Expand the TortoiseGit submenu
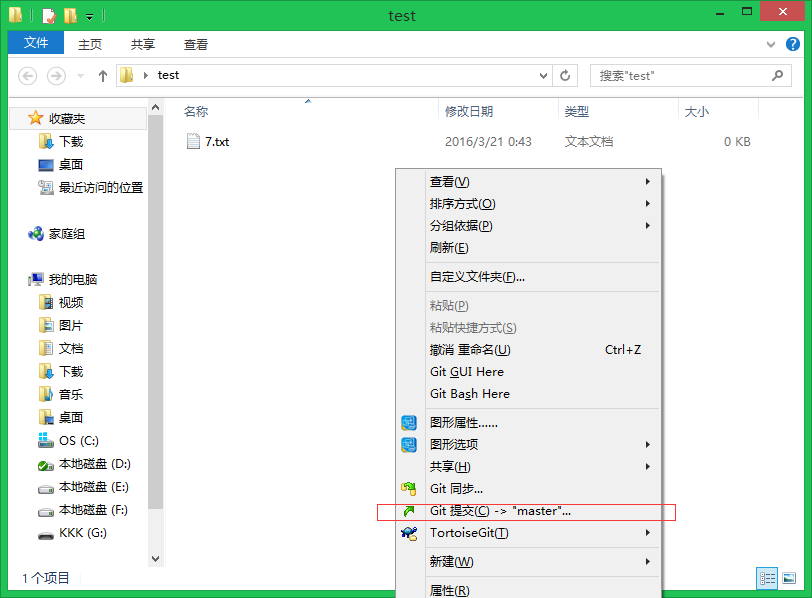Image resolution: width=812 pixels, height=598 pixels. point(648,533)
